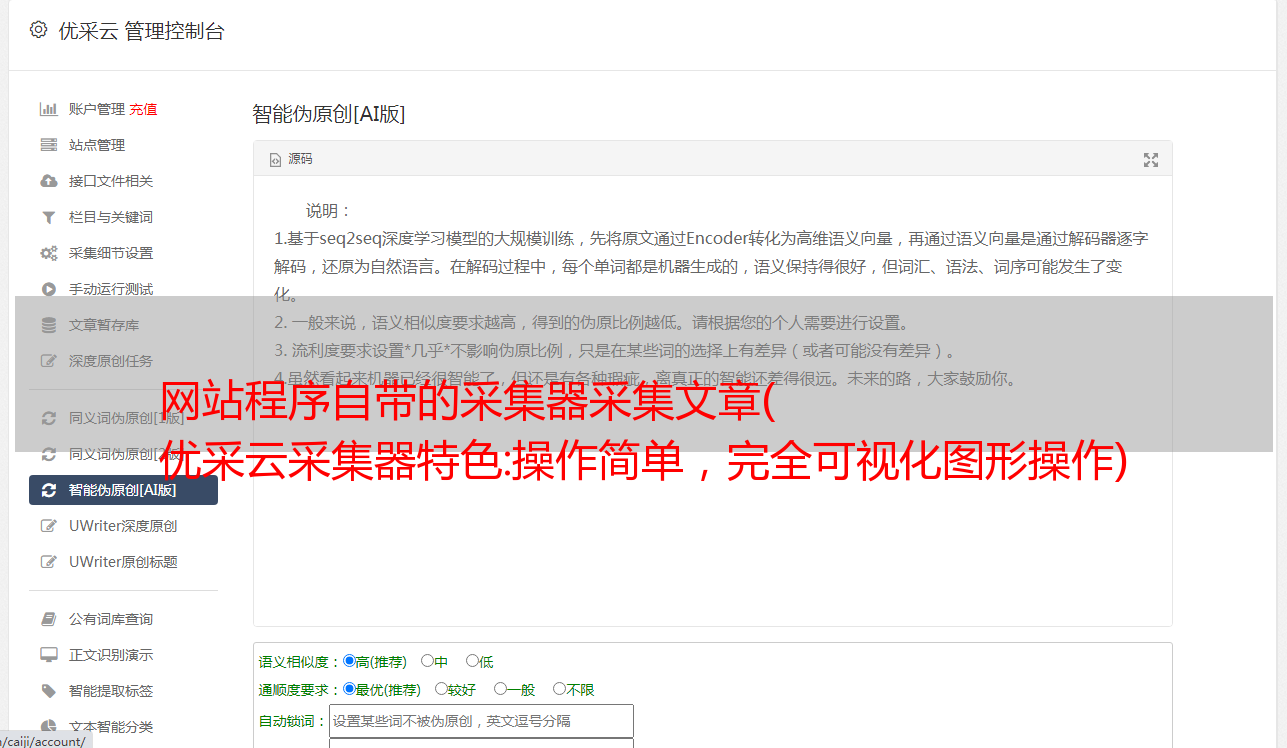This screenshot has height=748, width=1287.
Task: Open 正文识别演示 monitor icon
Action: coord(48,655)
